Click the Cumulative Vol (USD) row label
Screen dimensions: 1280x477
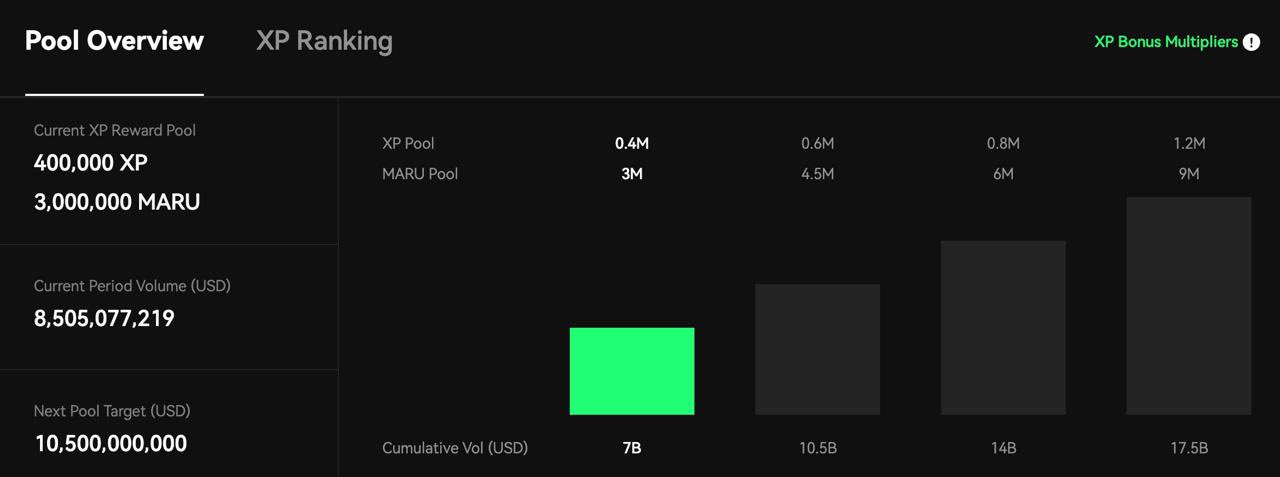(x=455, y=448)
